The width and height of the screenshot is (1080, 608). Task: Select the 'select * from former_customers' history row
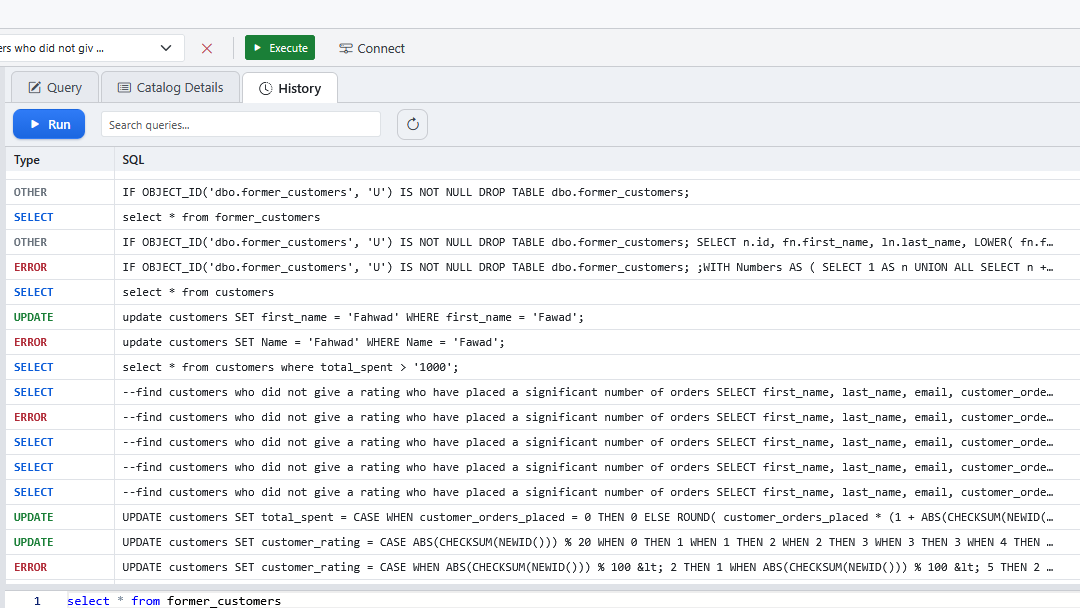543,217
